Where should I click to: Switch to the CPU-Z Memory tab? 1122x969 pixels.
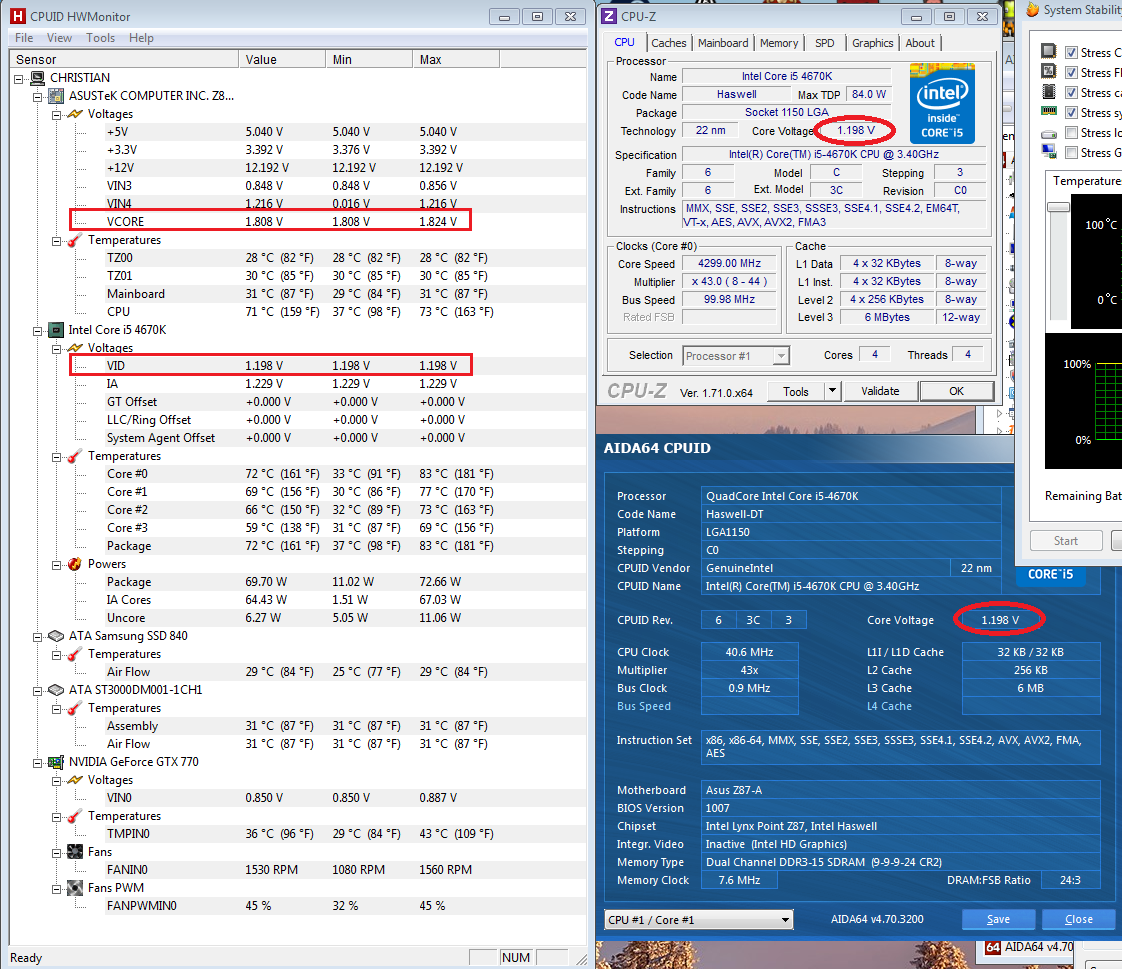[x=779, y=43]
